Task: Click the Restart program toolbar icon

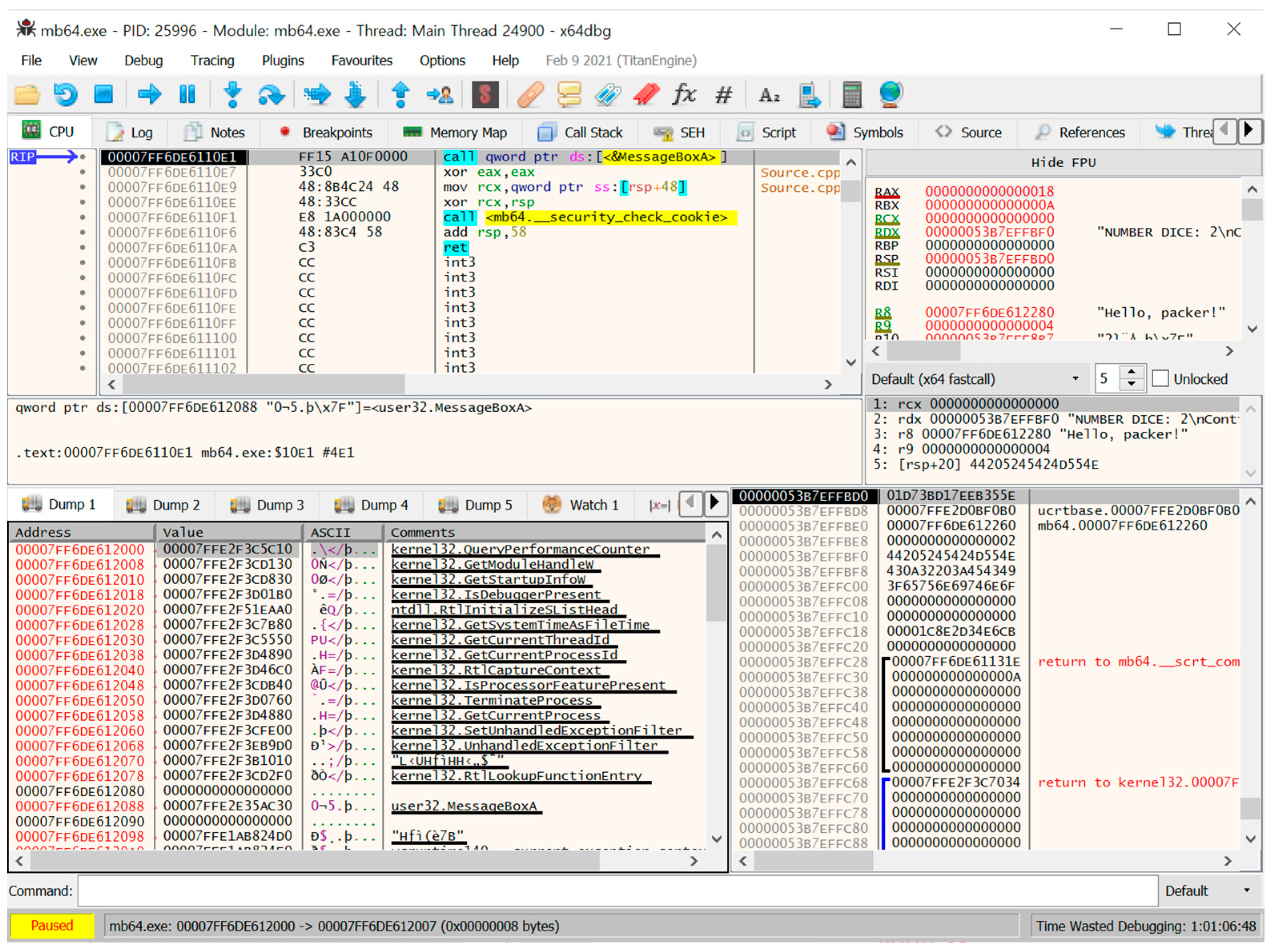Action: (65, 94)
